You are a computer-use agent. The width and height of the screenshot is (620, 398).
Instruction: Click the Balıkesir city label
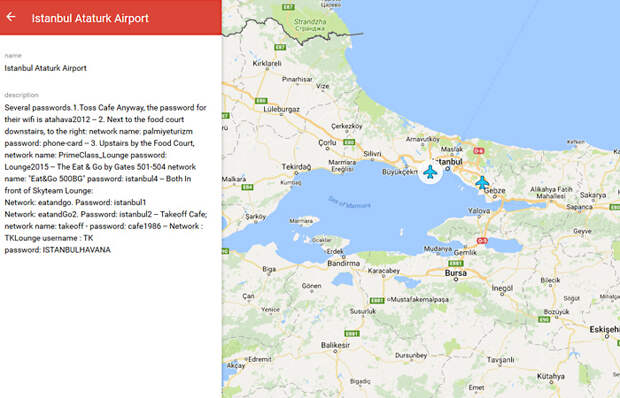pos(335,345)
